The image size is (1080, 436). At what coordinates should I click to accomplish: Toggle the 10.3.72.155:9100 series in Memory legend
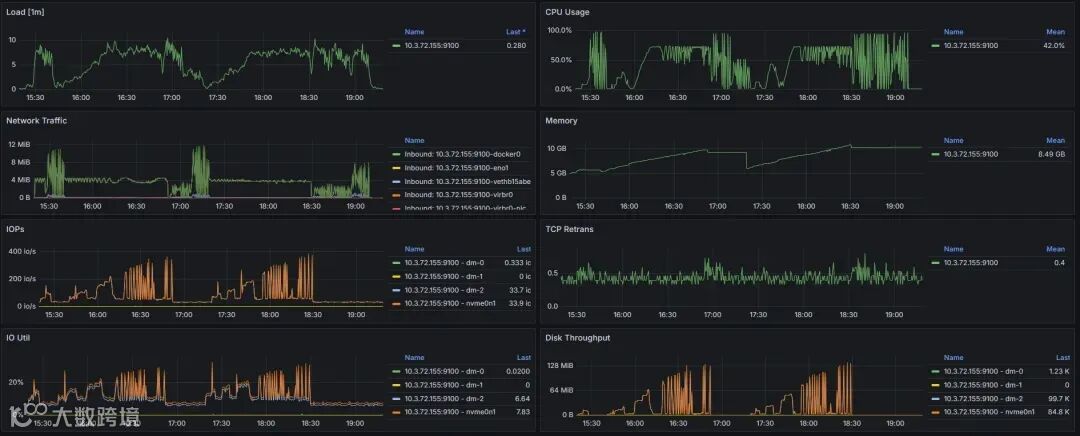pos(971,154)
